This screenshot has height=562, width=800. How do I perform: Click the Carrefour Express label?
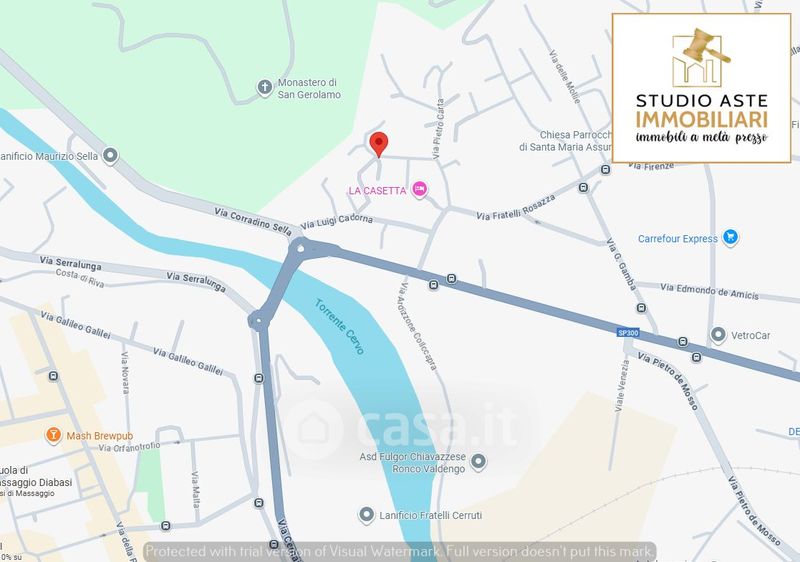click(x=678, y=239)
